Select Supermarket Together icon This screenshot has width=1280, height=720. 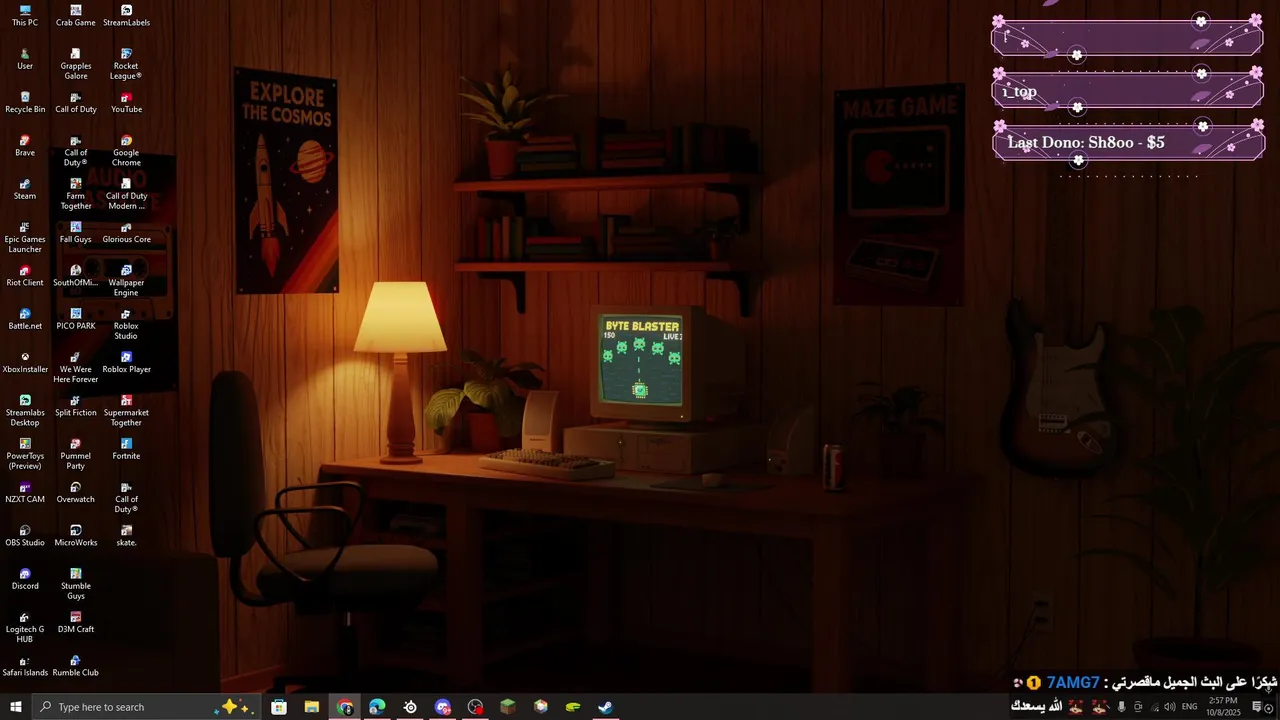click(x=126, y=411)
